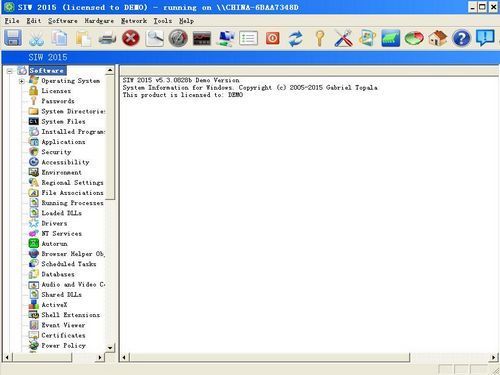This screenshot has width=500, height=375.
Task: Select Security in the tree
Action: pyautogui.click(x=56, y=152)
